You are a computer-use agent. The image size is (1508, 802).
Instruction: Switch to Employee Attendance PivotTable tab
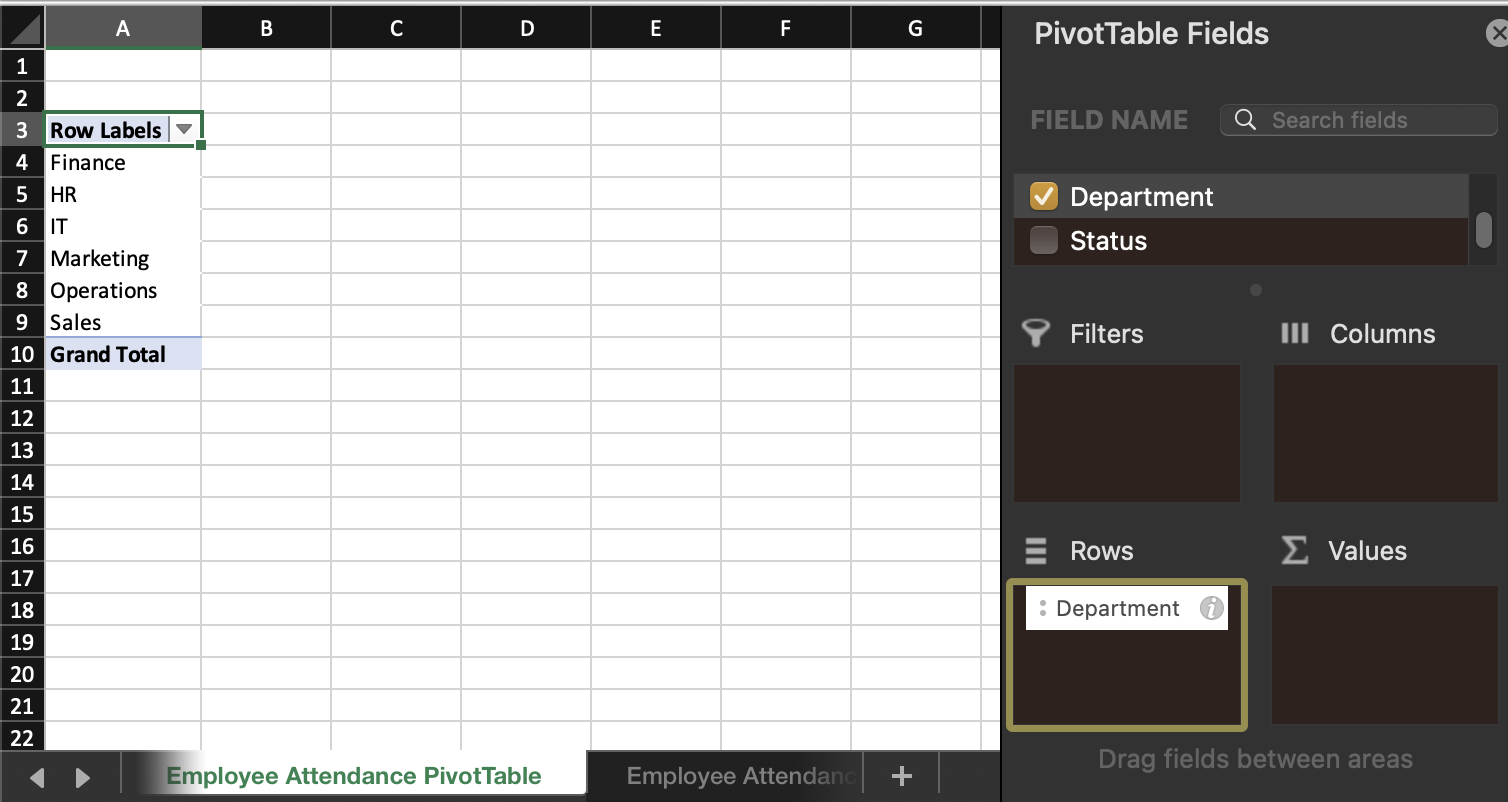click(354, 776)
